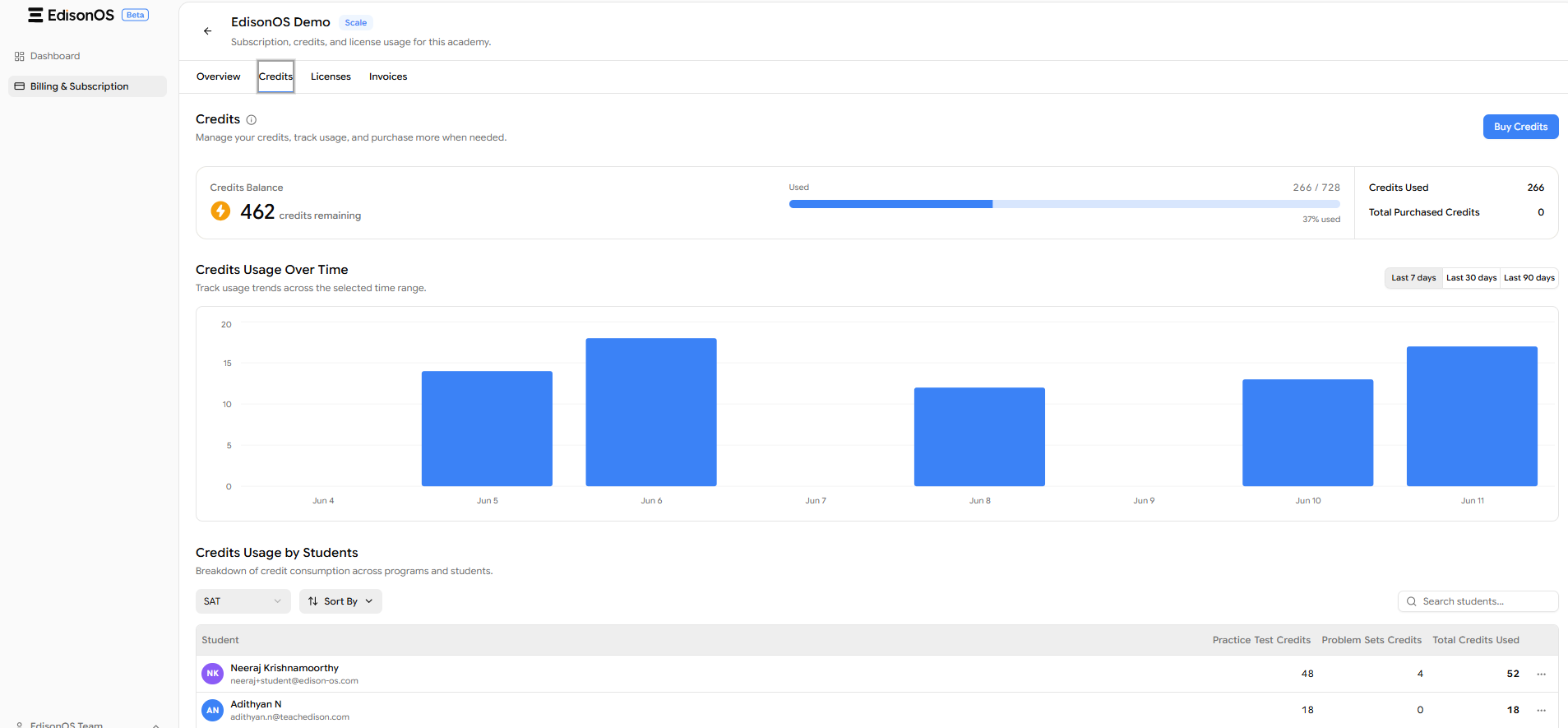Open more options for Adithyan N
The image size is (1568, 728).
coord(1542,710)
